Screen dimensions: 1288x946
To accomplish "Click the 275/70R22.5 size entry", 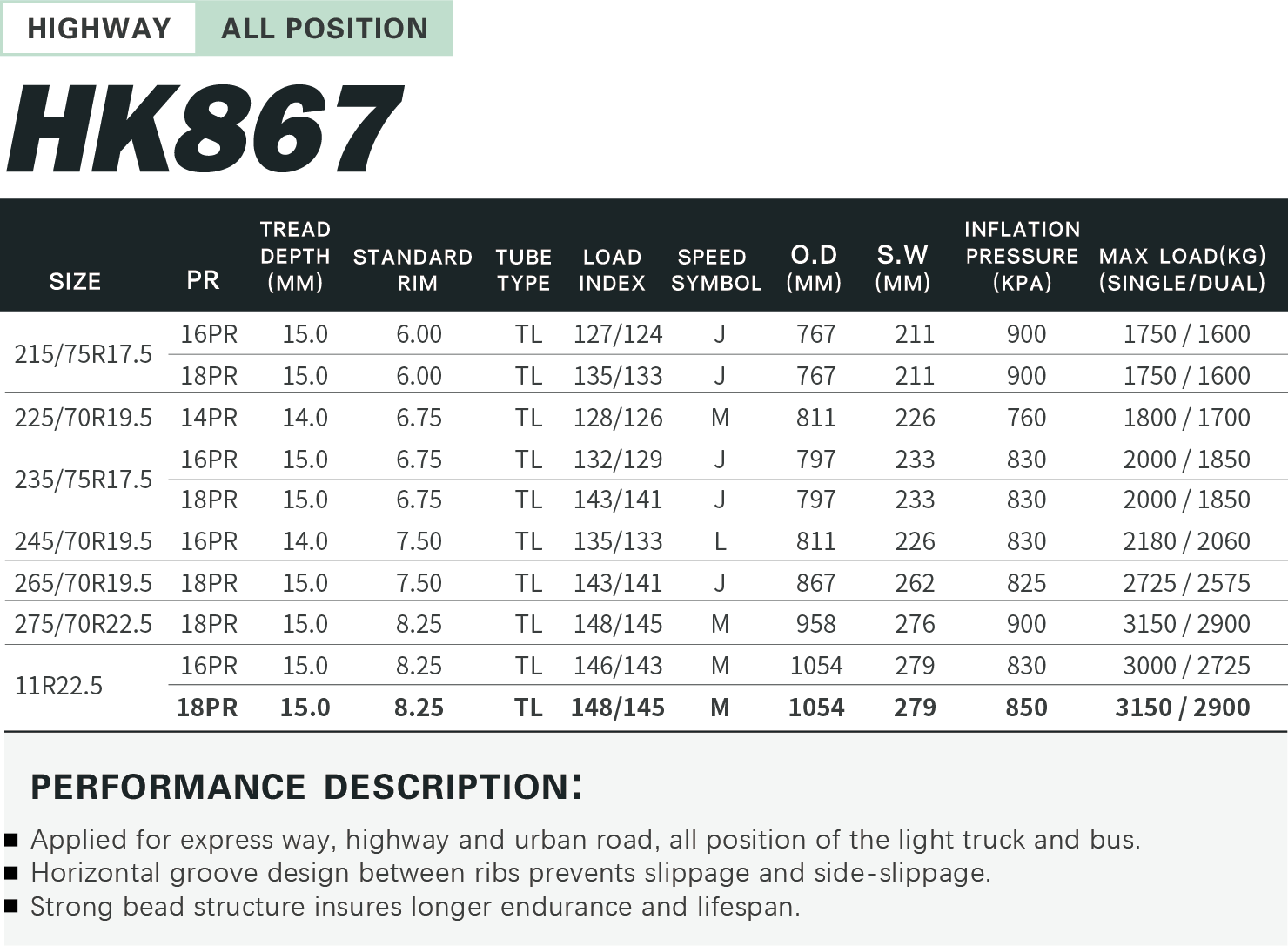I will click(x=83, y=624).
